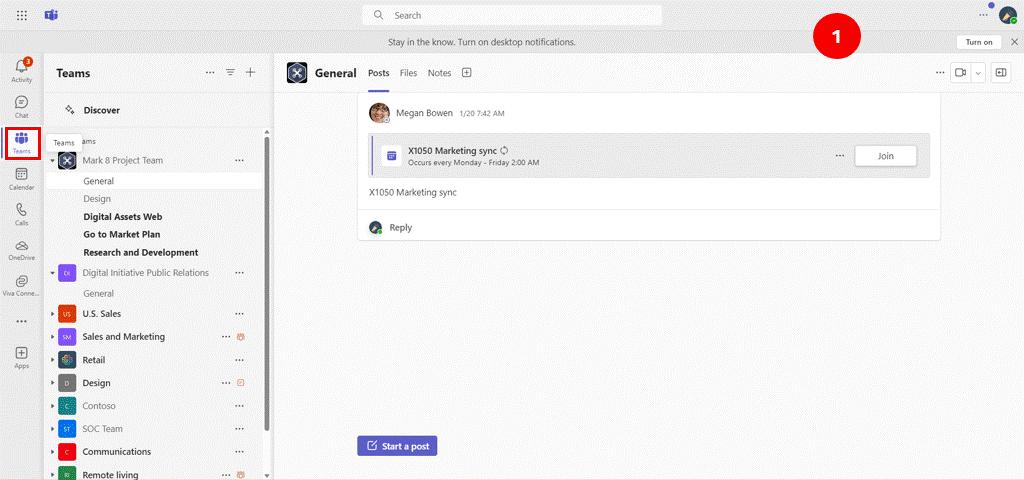This screenshot has width=1024, height=480.
Task: Show more apps ellipsis in sidebar
Action: (x=22, y=321)
